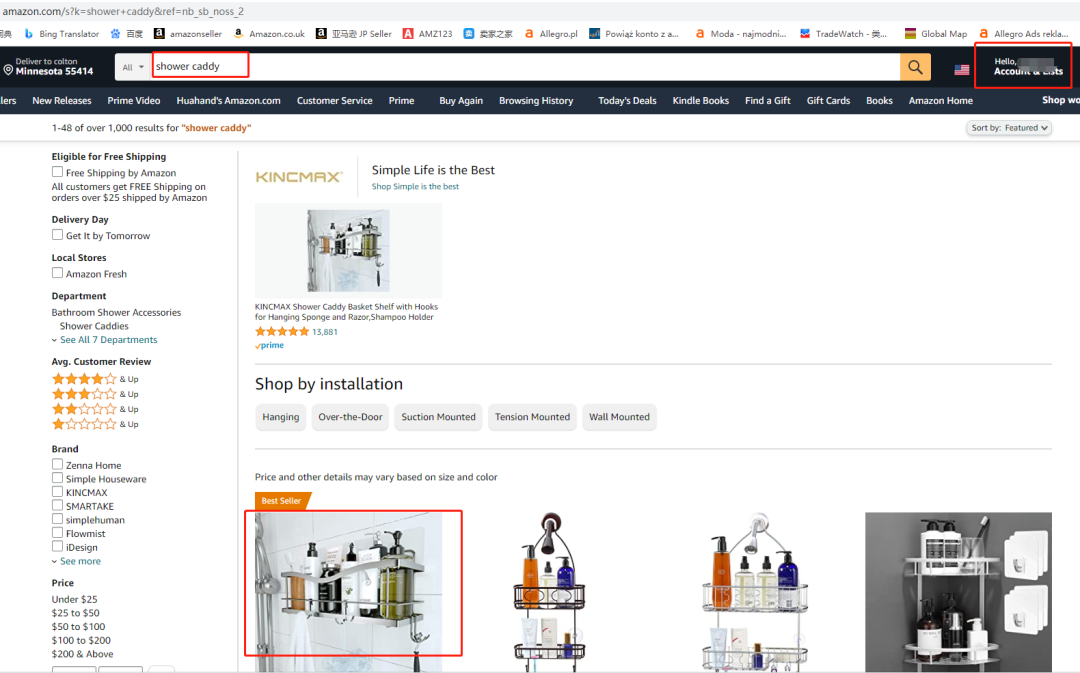Open the US flag language selector
The width and height of the screenshot is (1080, 673).
point(962,70)
